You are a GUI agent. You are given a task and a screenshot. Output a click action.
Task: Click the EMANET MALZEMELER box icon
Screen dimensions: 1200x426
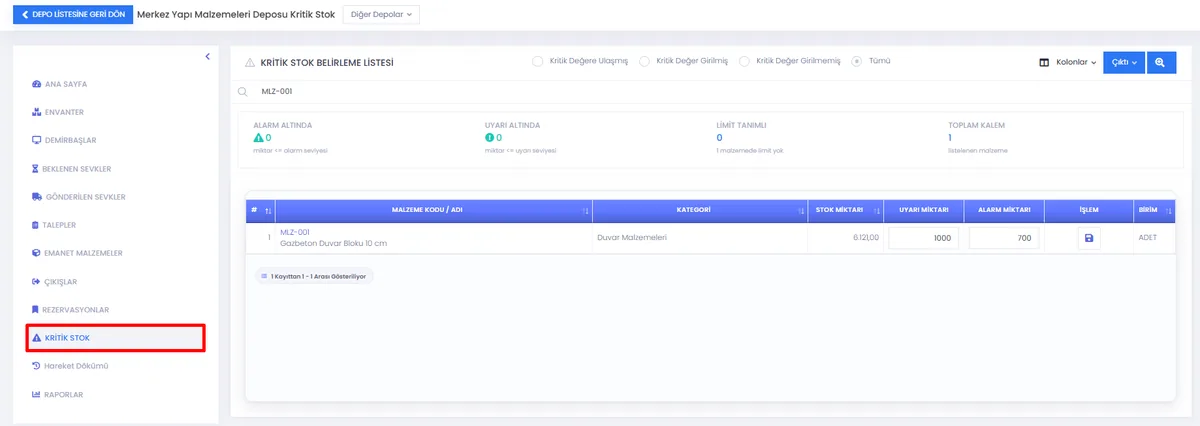37,253
